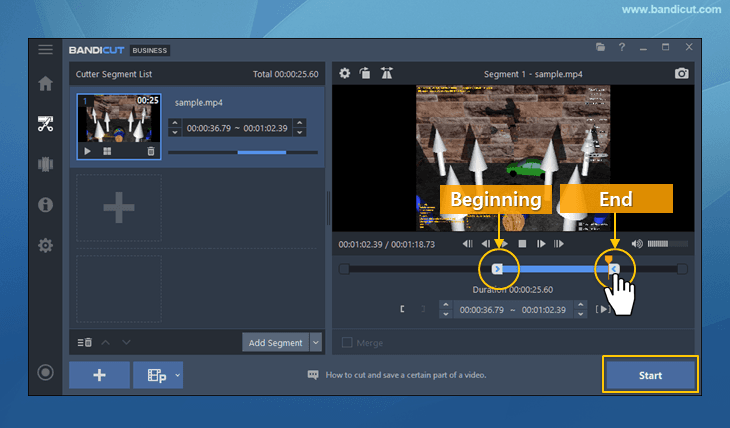
Task: Enable the Merge checkbox
Action: tap(347, 343)
